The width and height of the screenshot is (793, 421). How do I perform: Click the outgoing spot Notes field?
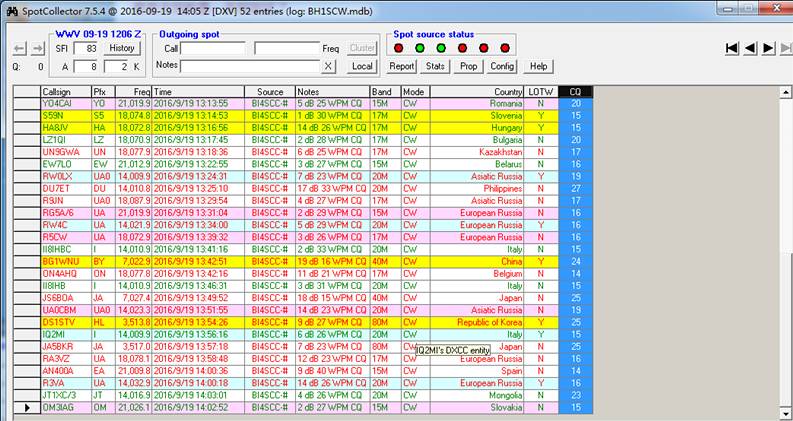[x=250, y=66]
